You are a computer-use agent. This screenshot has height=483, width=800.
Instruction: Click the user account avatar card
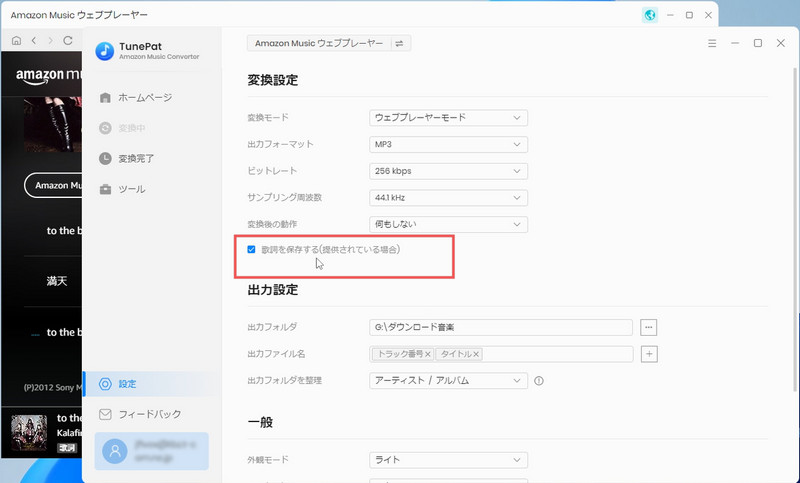(152, 451)
